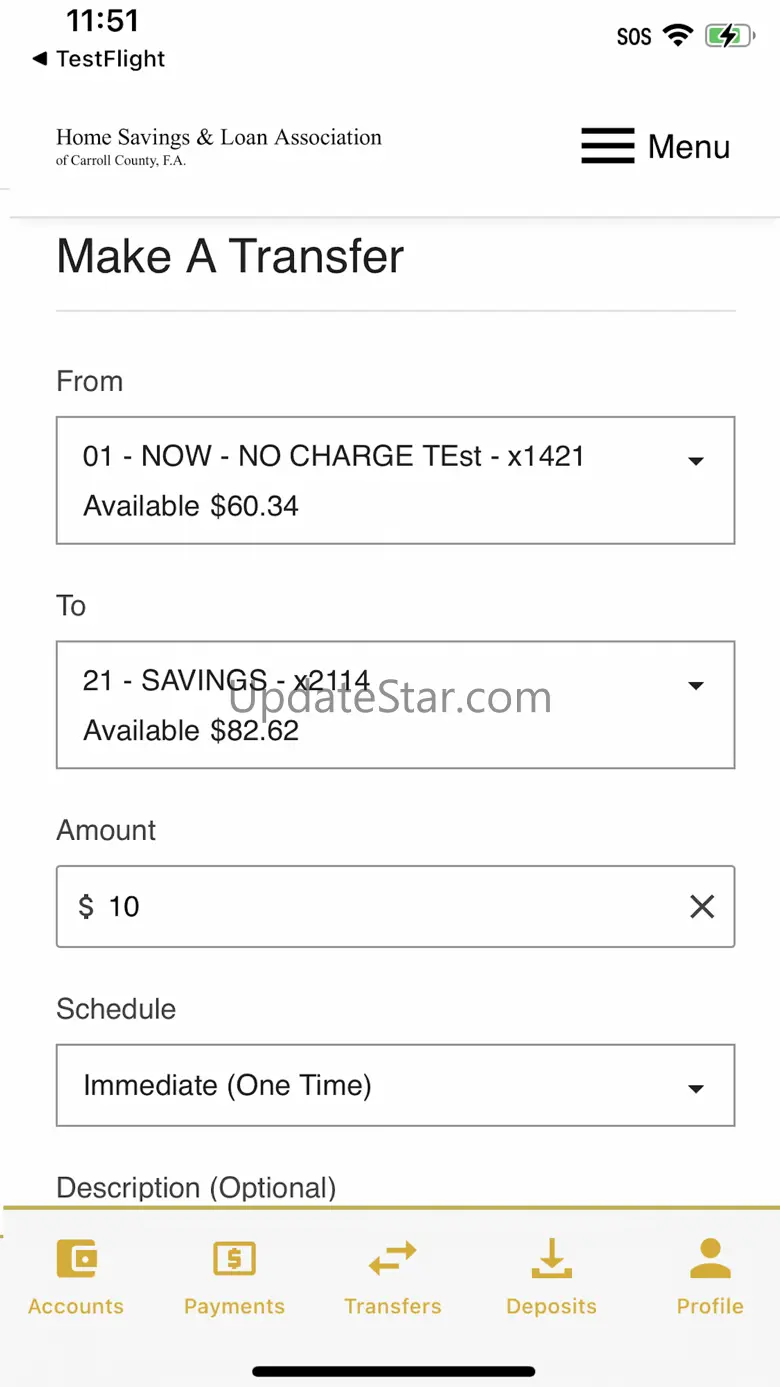Expand the To account dropdown
Screen dimensions: 780x1387
coord(395,704)
